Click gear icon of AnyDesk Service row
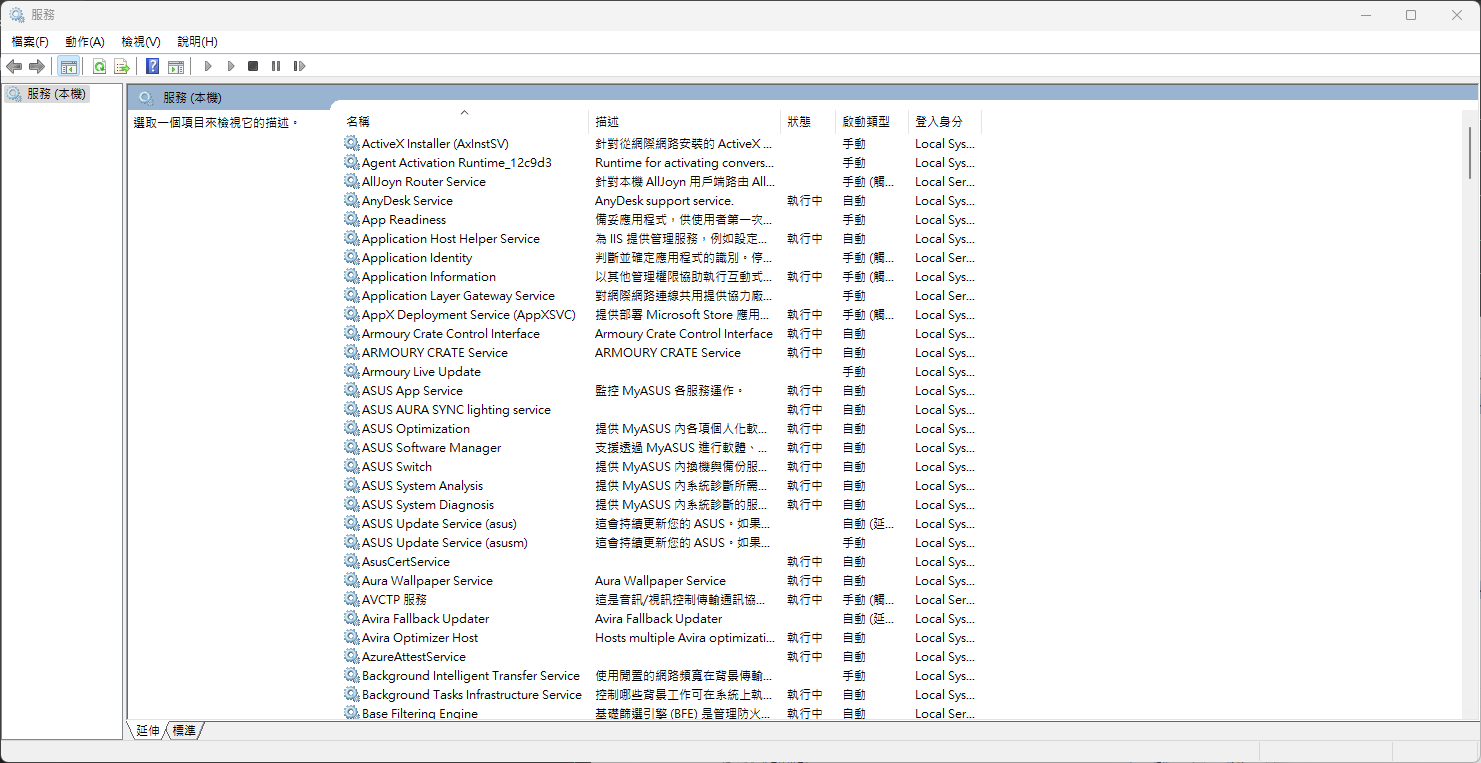The image size is (1481, 763). (x=352, y=201)
